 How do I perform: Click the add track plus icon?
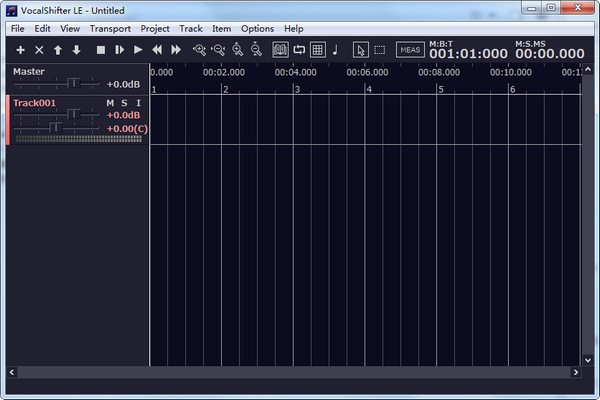[x=21, y=50]
